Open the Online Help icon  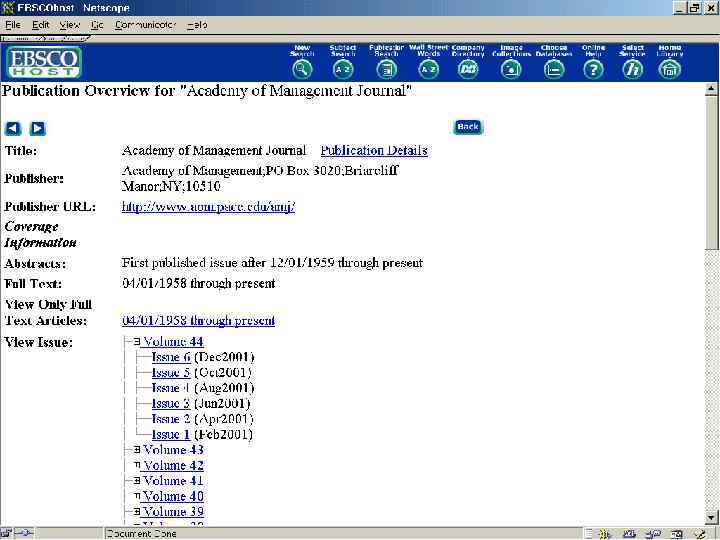pyautogui.click(x=593, y=69)
